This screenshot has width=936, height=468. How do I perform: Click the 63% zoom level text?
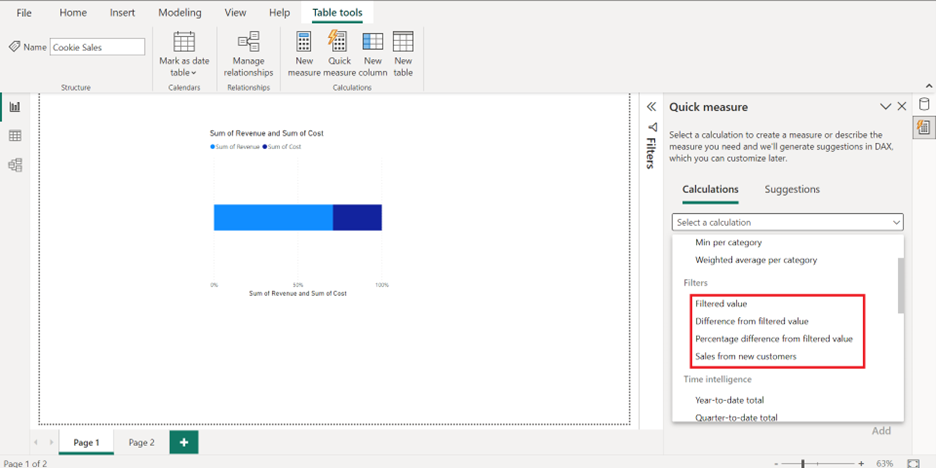tap(885, 463)
